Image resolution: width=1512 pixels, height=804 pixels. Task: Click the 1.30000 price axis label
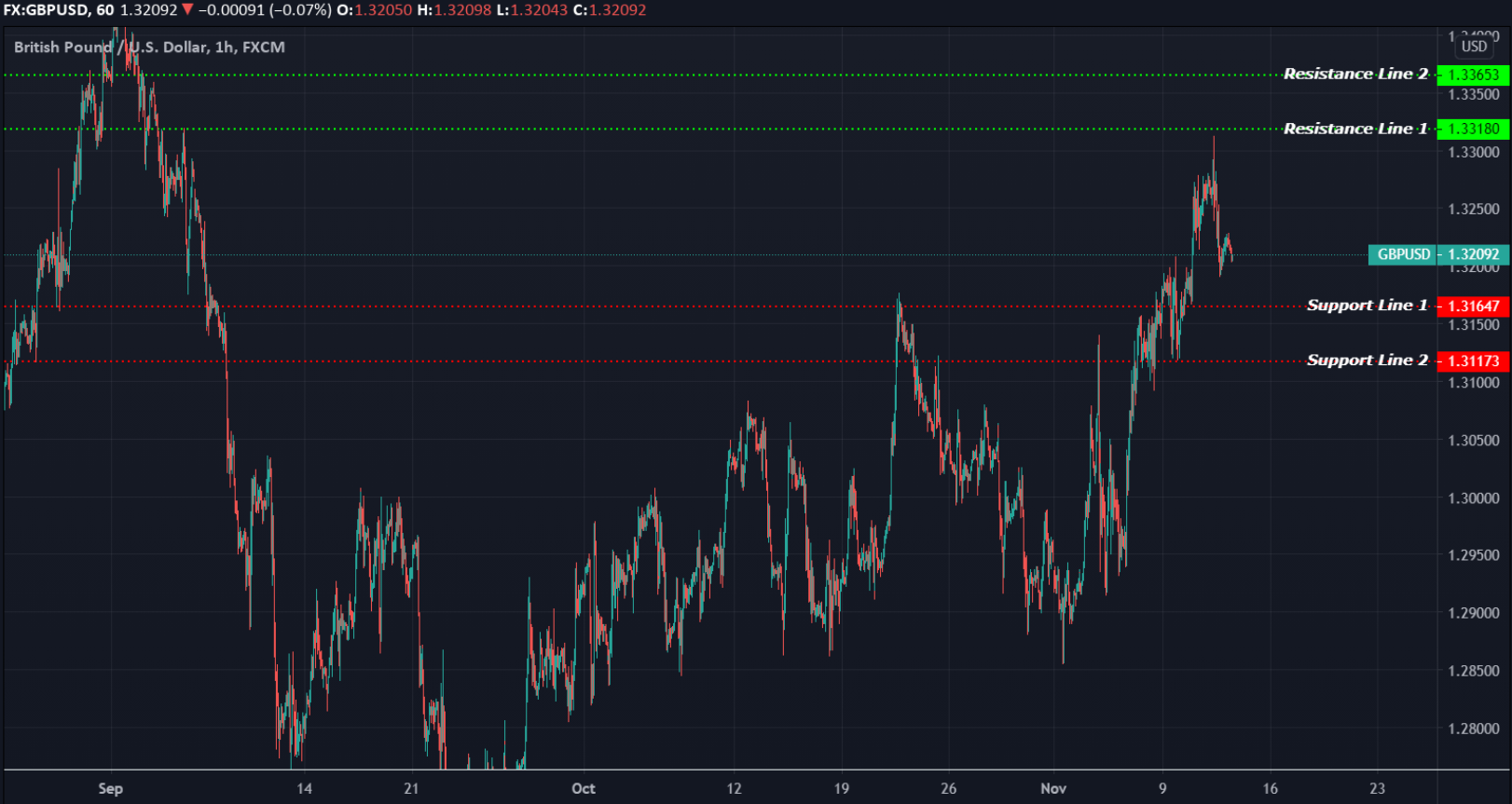point(1474,498)
